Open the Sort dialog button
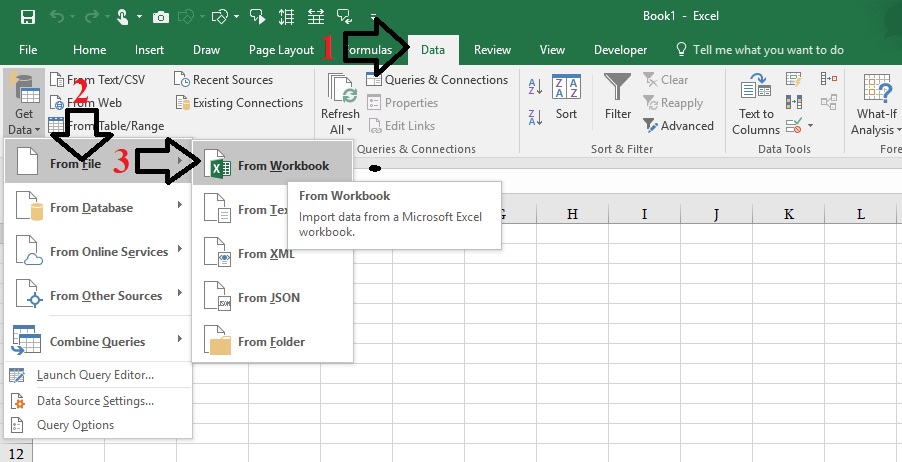The image size is (902, 462). [566, 97]
